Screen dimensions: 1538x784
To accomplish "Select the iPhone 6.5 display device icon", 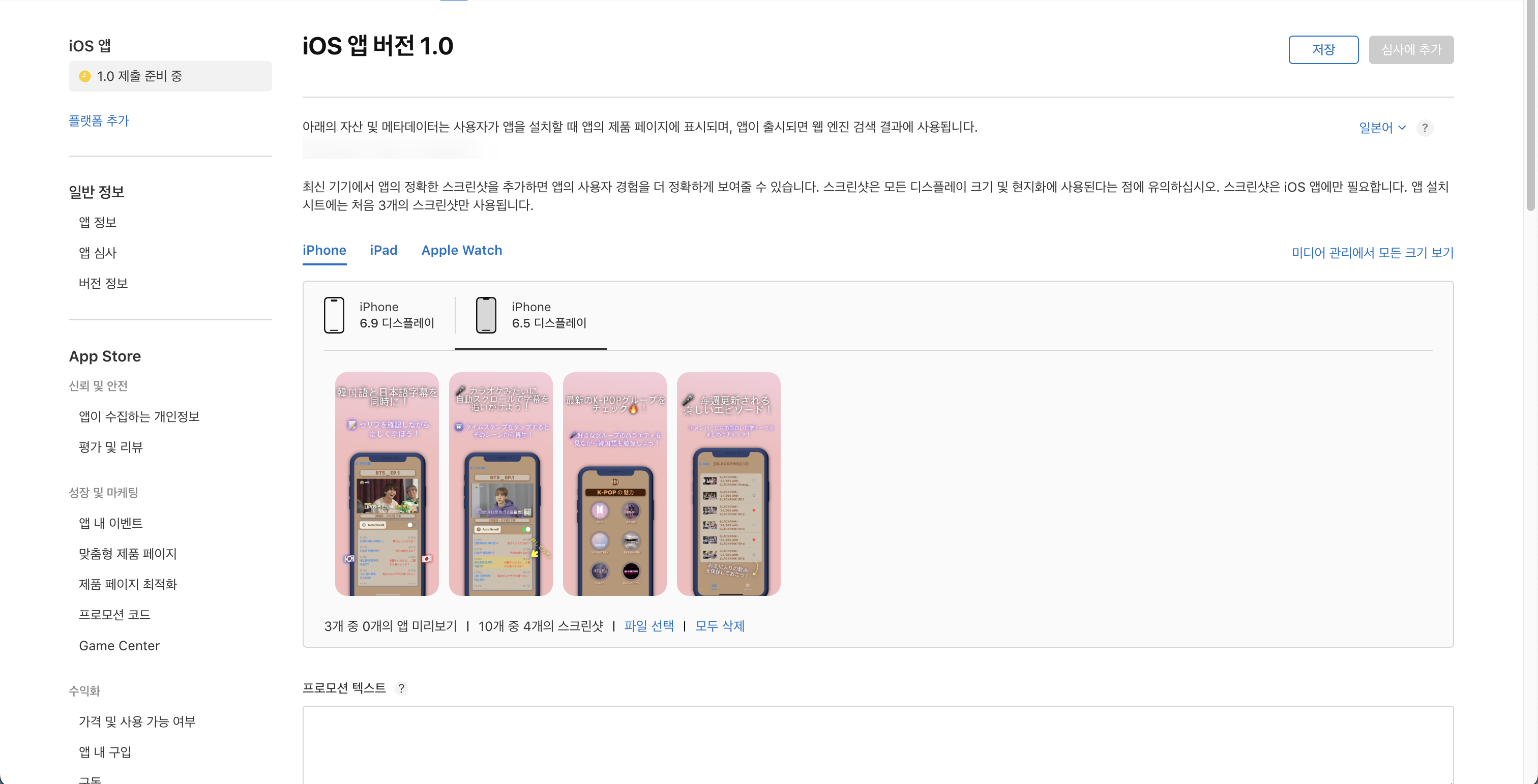I will (486, 315).
